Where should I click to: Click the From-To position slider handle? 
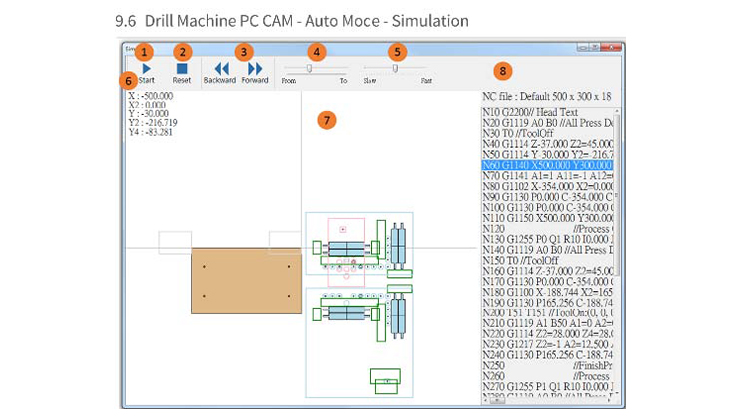coord(310,69)
